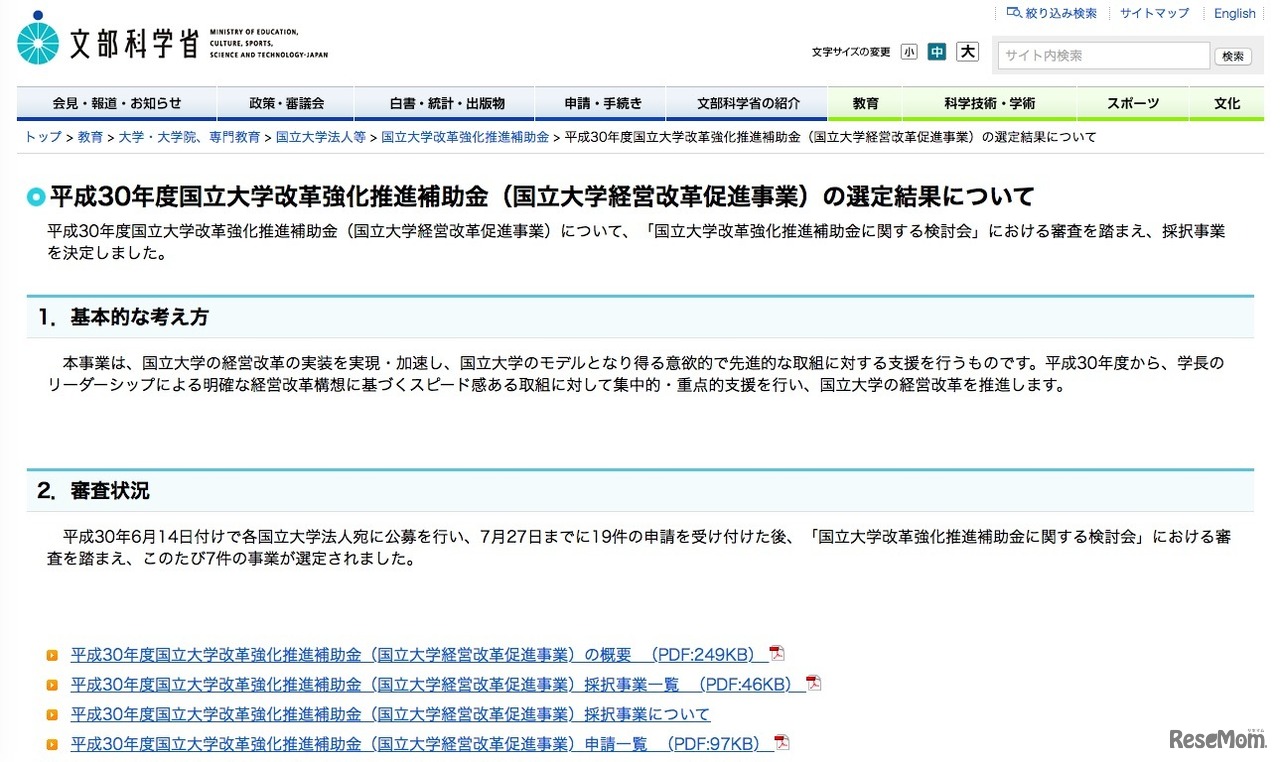Select the 科学技術・学術 tab
The image size is (1280, 762).
coord(990,103)
